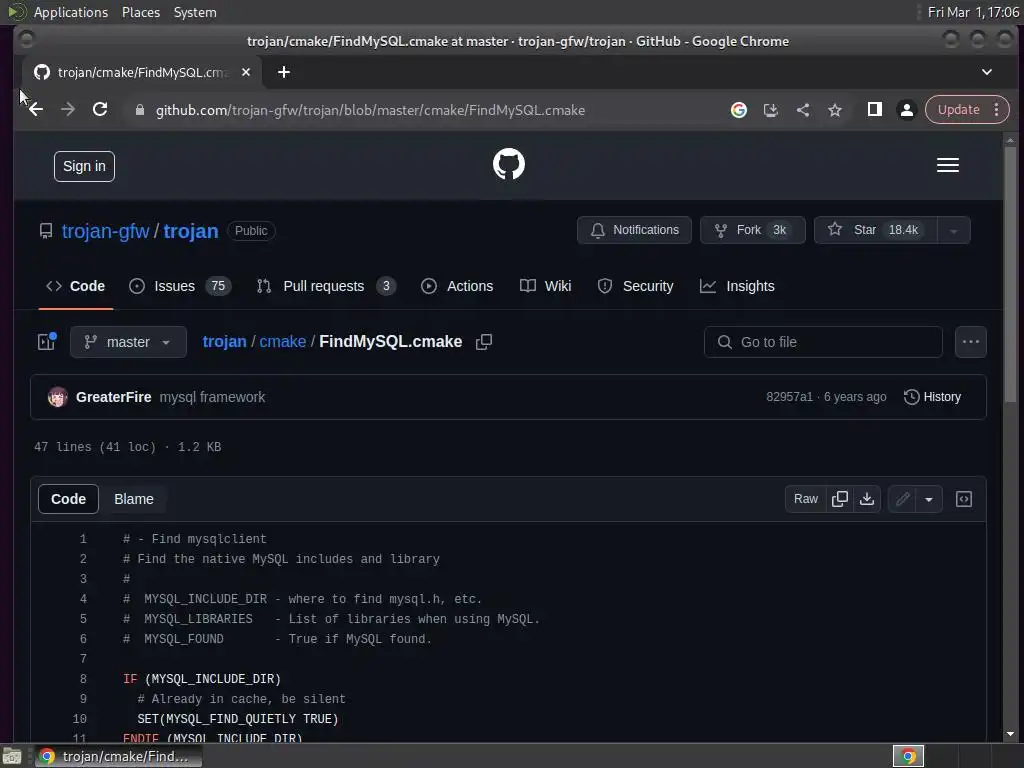The width and height of the screenshot is (1024, 768).
Task: Open the mysql framework commit message
Action: pyautogui.click(x=212, y=397)
